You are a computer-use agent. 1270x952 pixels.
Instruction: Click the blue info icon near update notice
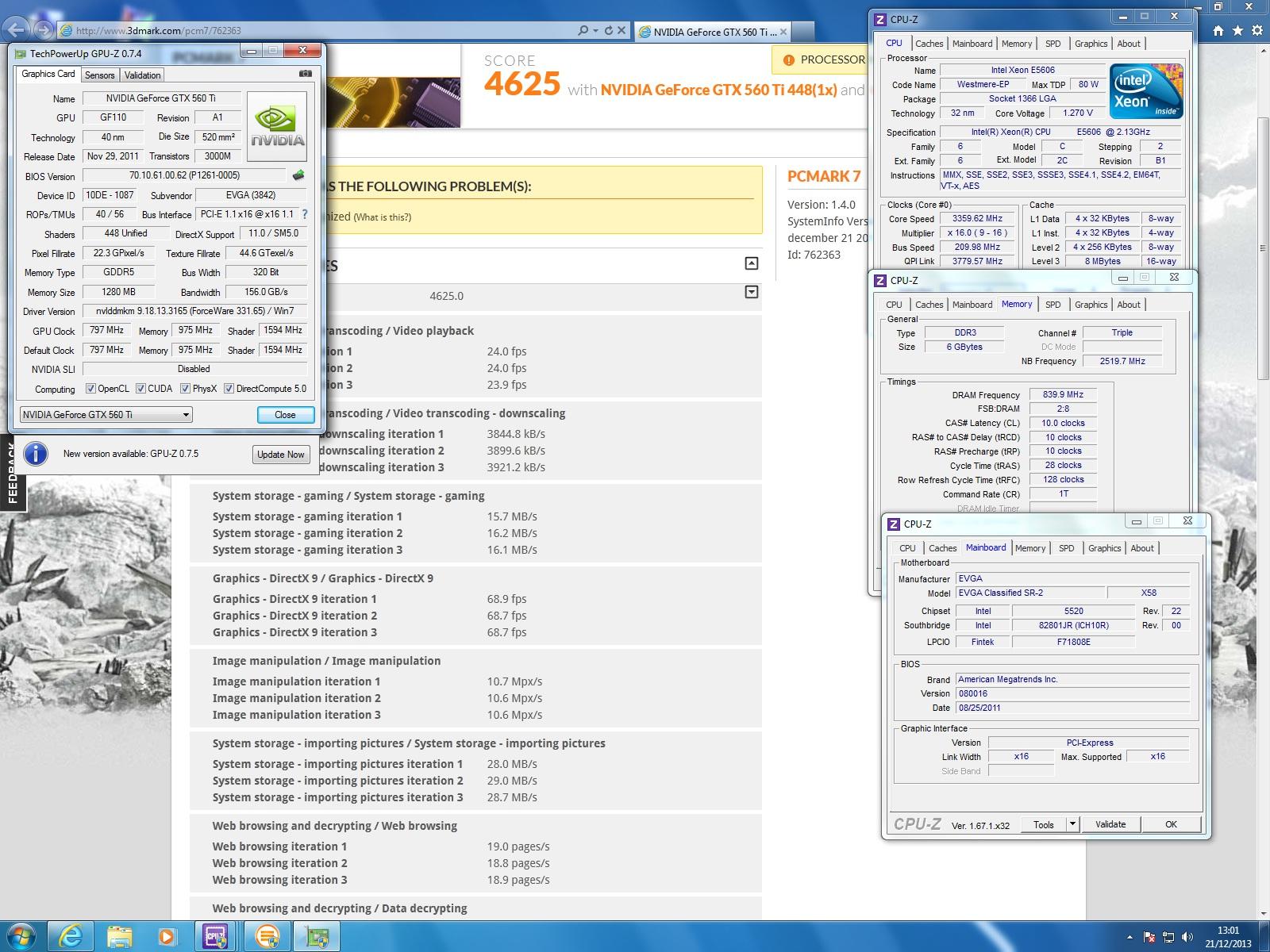35,454
